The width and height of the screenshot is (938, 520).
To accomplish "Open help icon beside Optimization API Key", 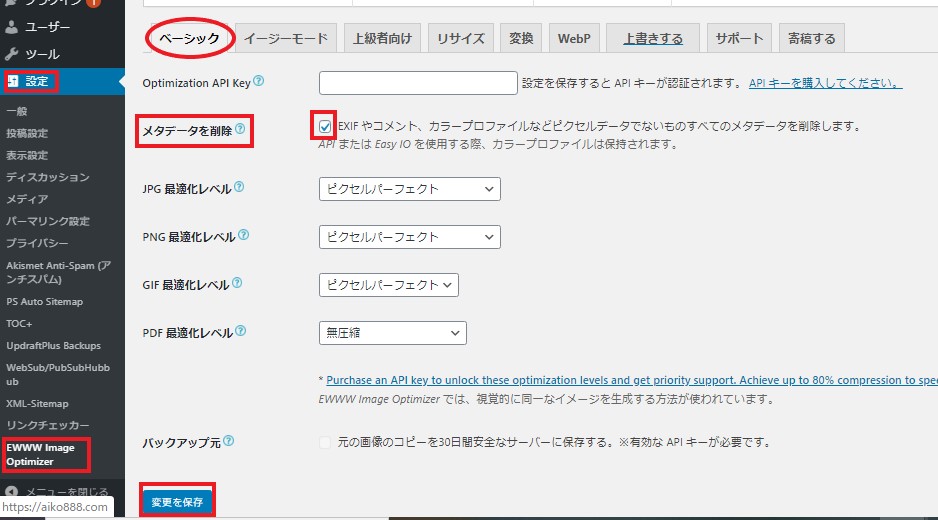I will [258, 81].
